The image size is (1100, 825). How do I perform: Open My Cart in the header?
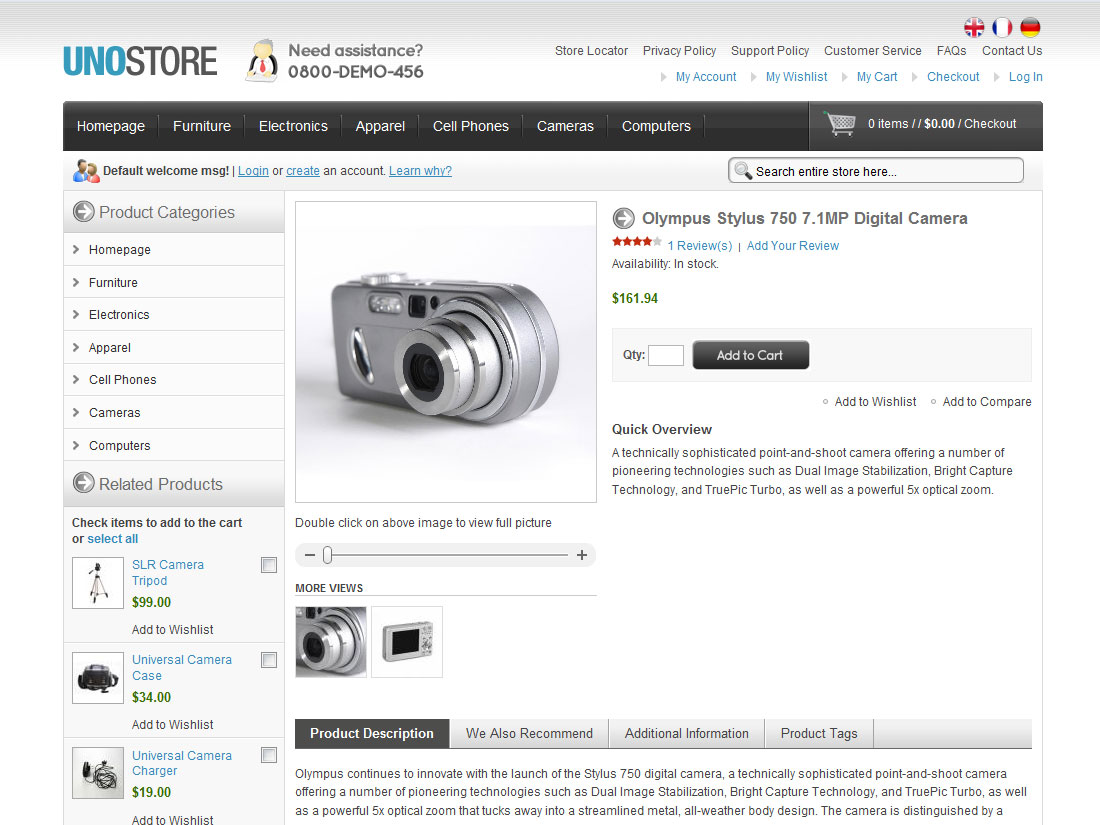pyautogui.click(x=877, y=76)
